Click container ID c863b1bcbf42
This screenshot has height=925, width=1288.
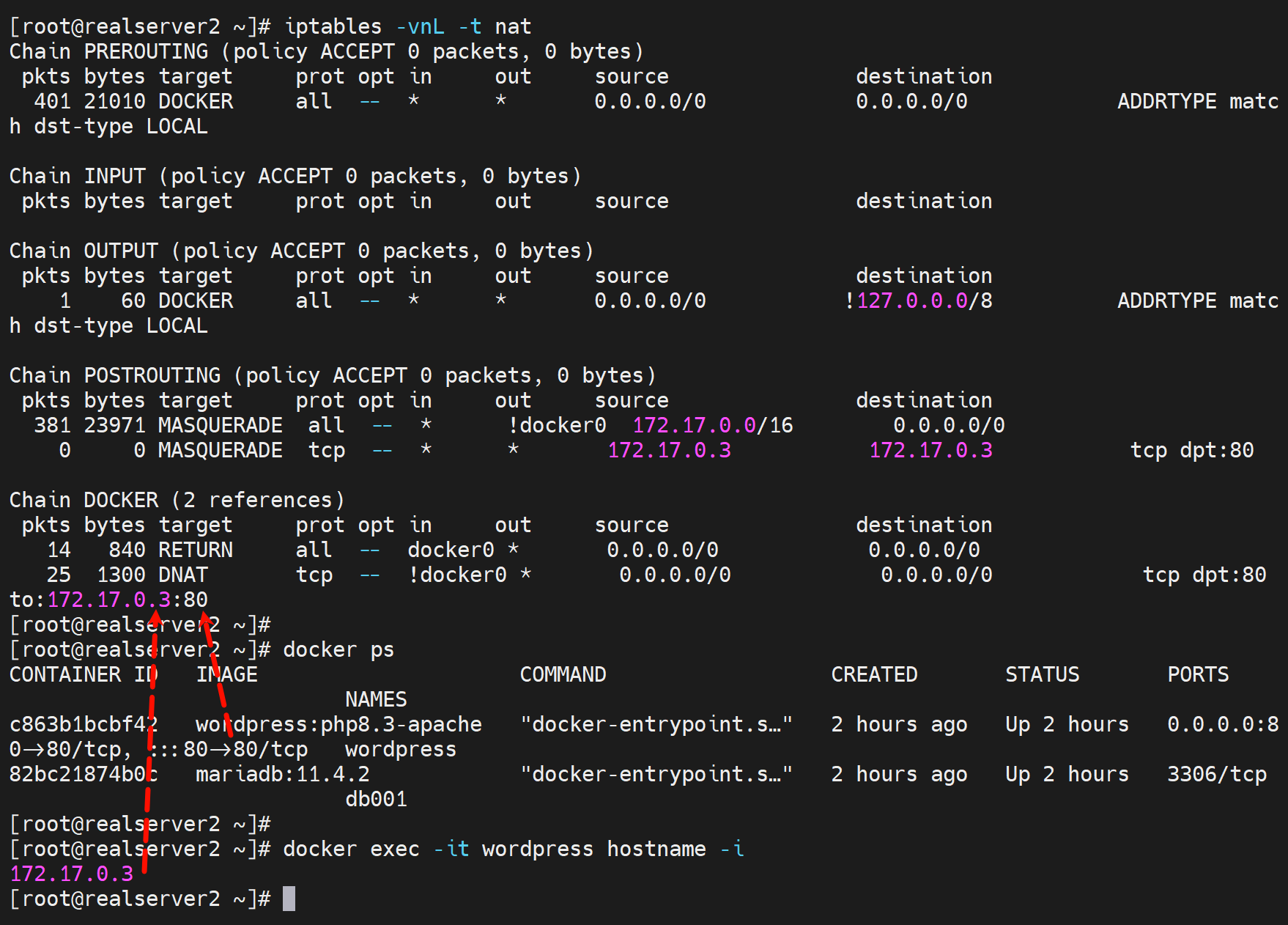coord(84,725)
